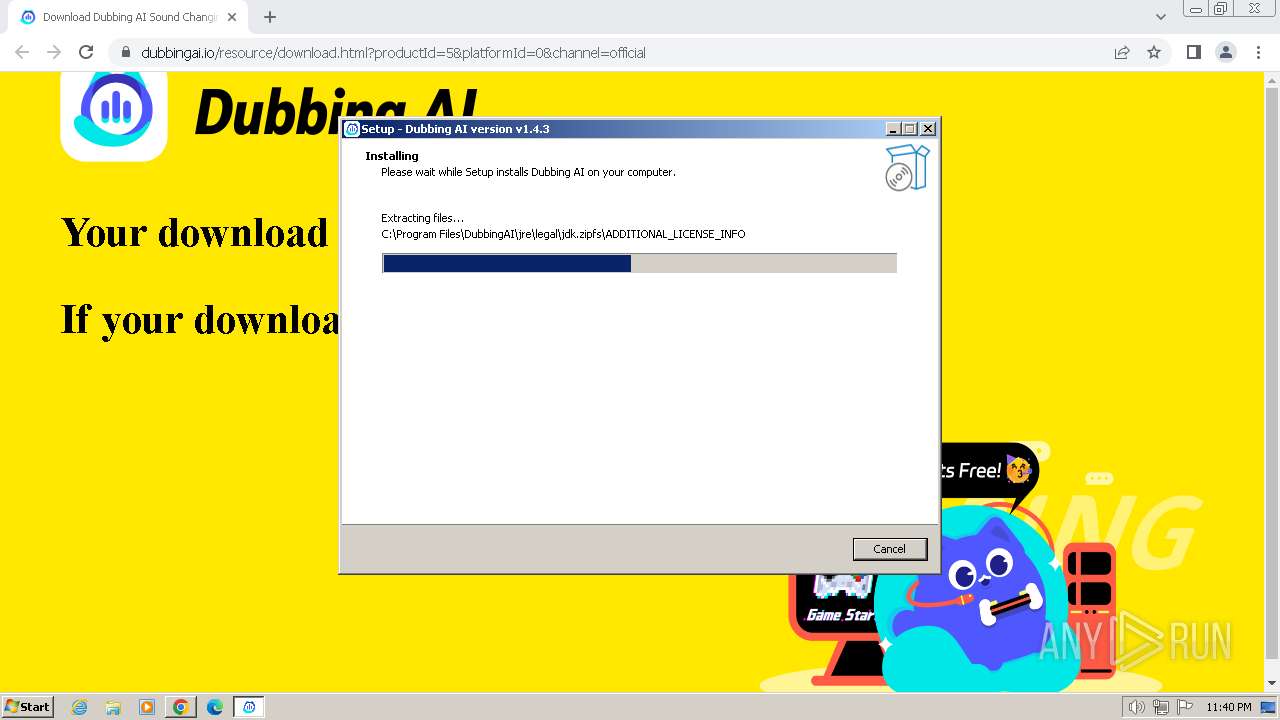Switch to Chrome in taskbar
The image size is (1280, 720).
tap(181, 707)
